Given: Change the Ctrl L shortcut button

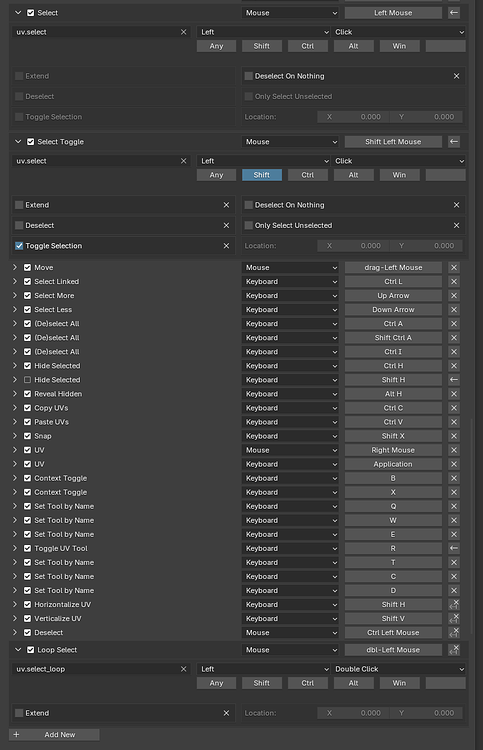Looking at the screenshot, I should click(x=393, y=282).
